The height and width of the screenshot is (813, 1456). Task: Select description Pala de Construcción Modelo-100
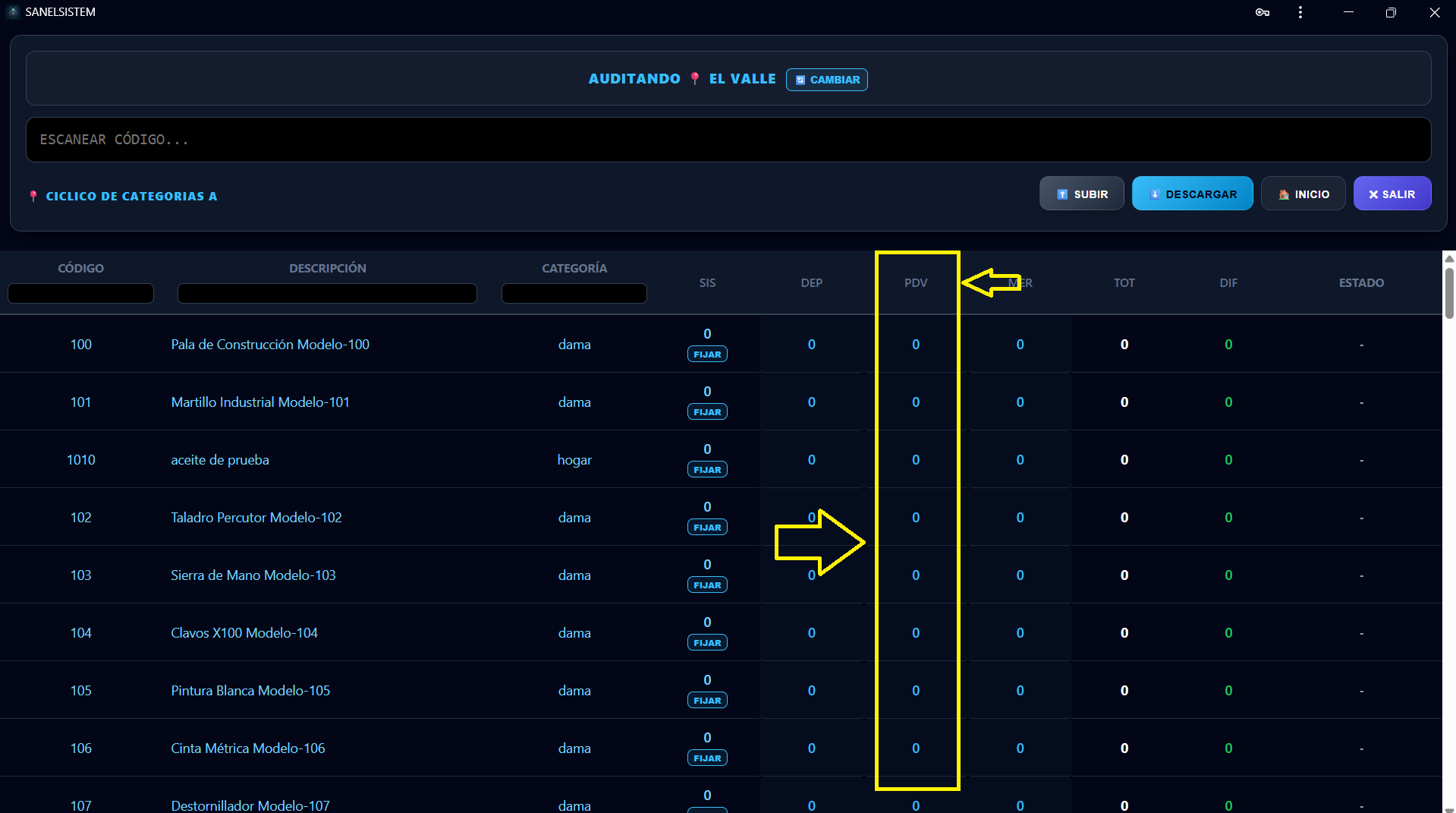(x=270, y=345)
